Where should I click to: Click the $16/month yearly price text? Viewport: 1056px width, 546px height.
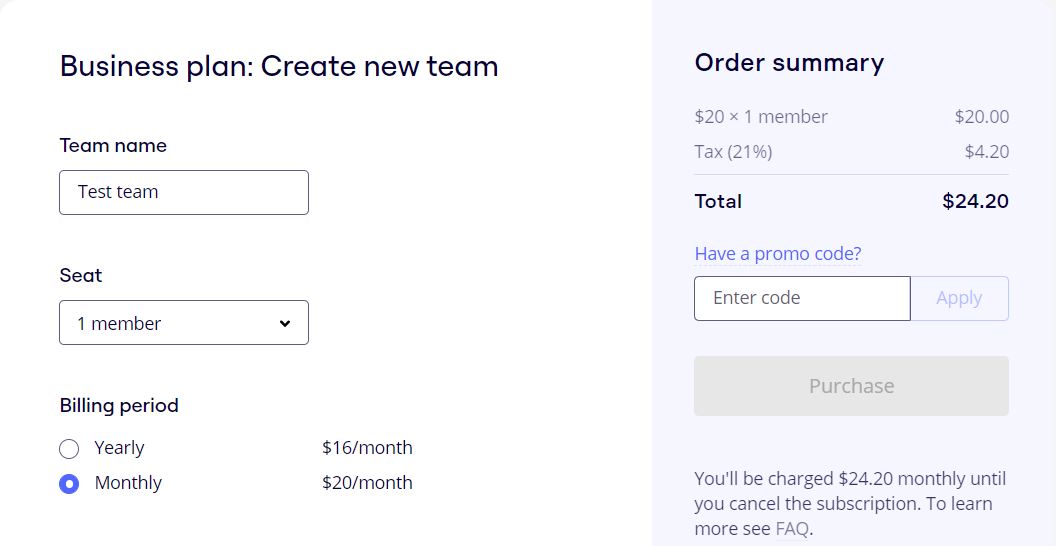tap(367, 448)
